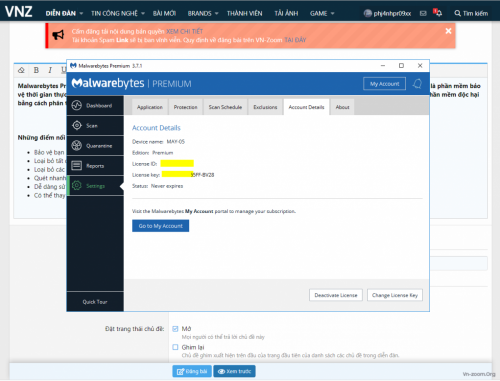Switch to the About tab

342,107
